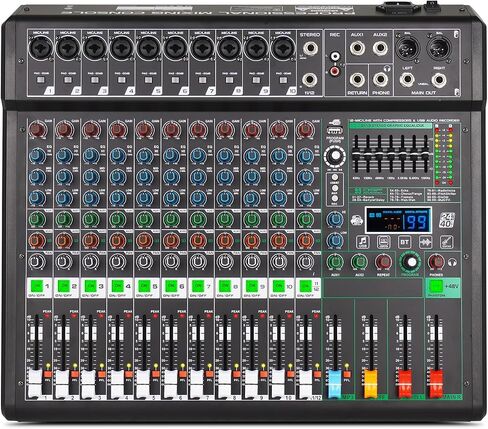Click the green AUX1 master knob
The image size is (488, 429).
coord(335,262)
